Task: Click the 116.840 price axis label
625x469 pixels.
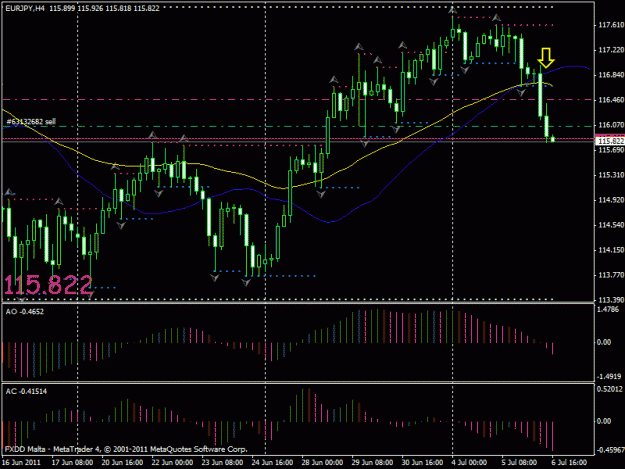Action: [x=611, y=75]
